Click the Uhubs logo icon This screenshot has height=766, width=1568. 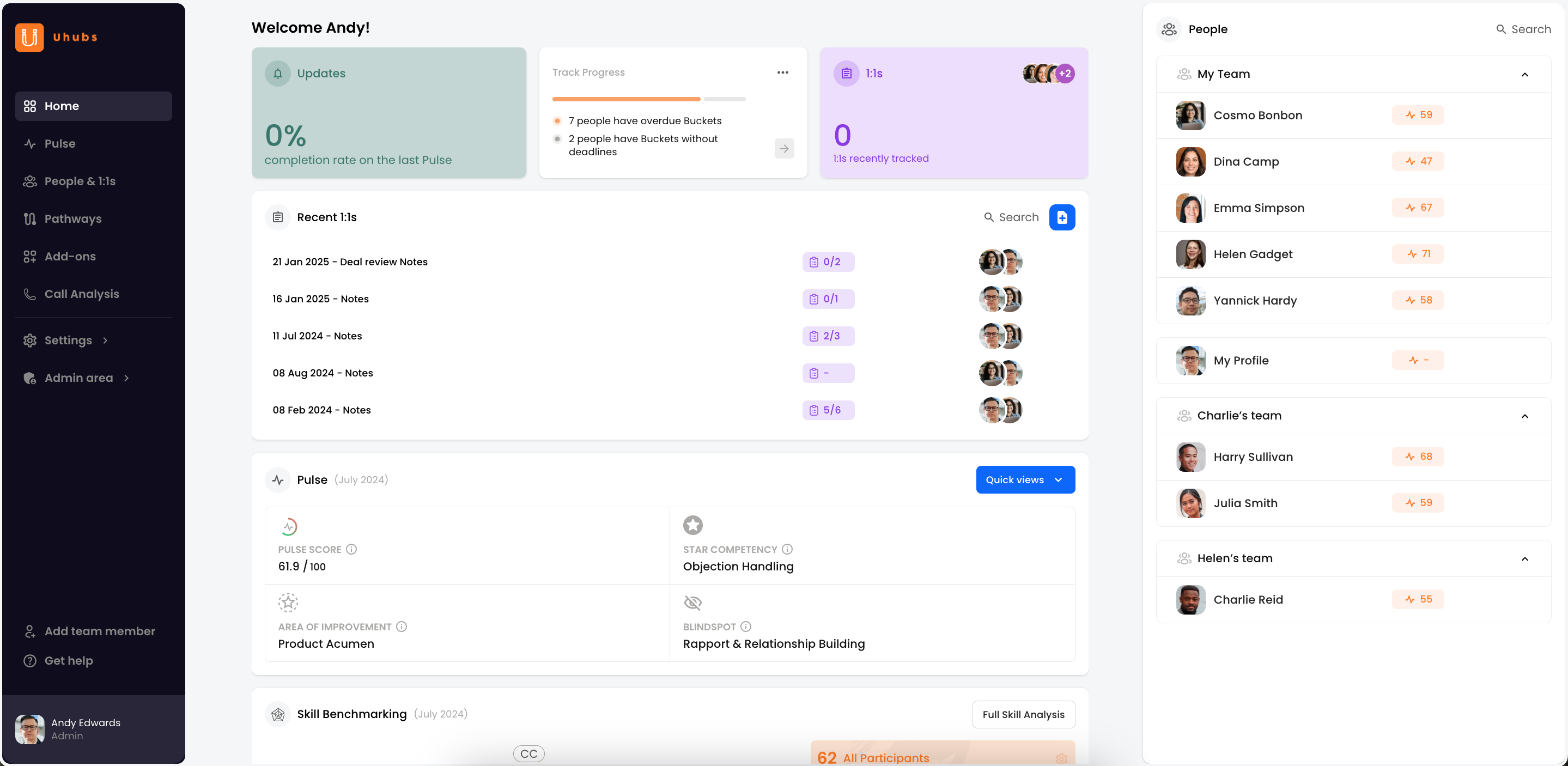tap(29, 37)
